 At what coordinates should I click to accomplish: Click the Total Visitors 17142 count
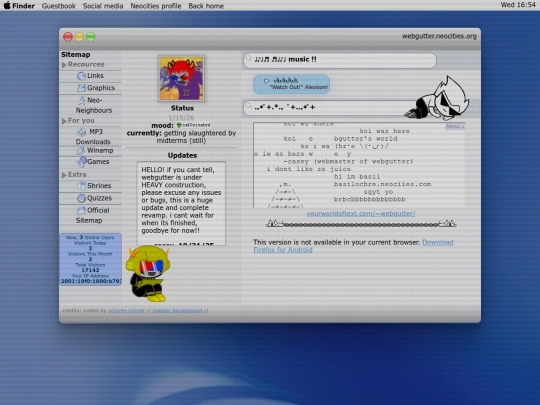90,270
